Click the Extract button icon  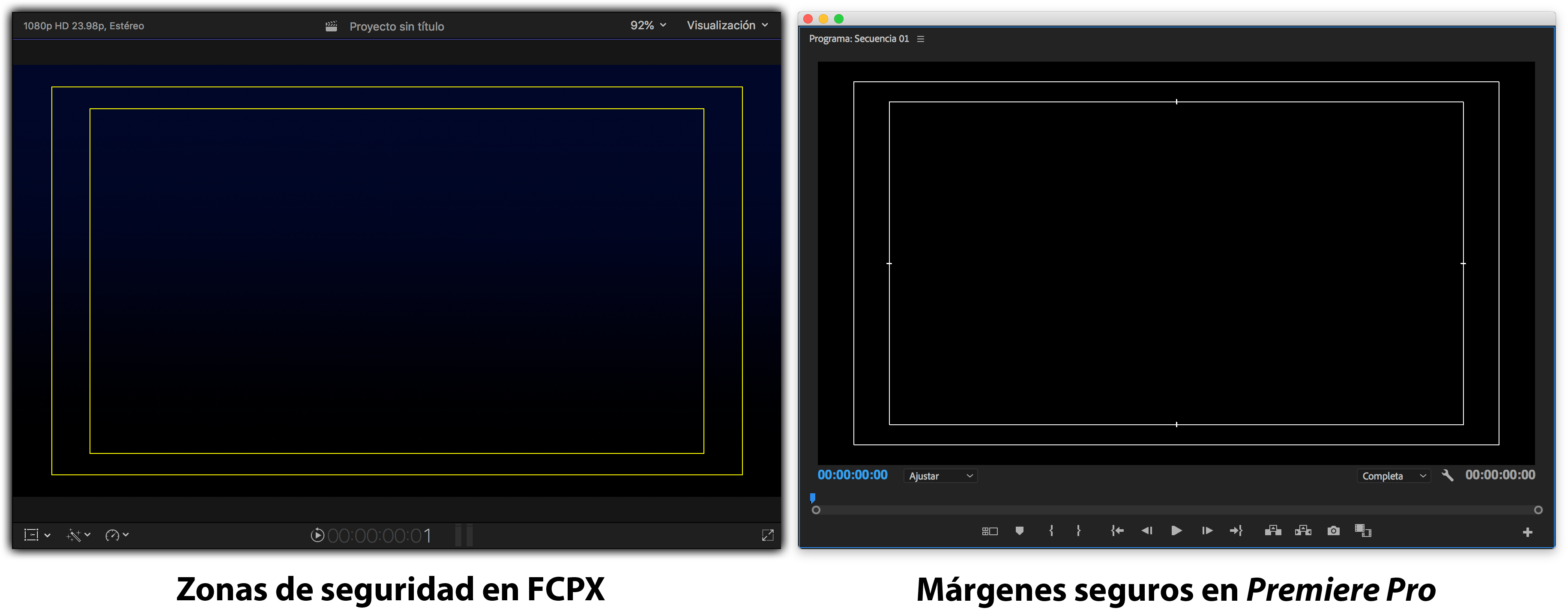pyautogui.click(x=1303, y=531)
